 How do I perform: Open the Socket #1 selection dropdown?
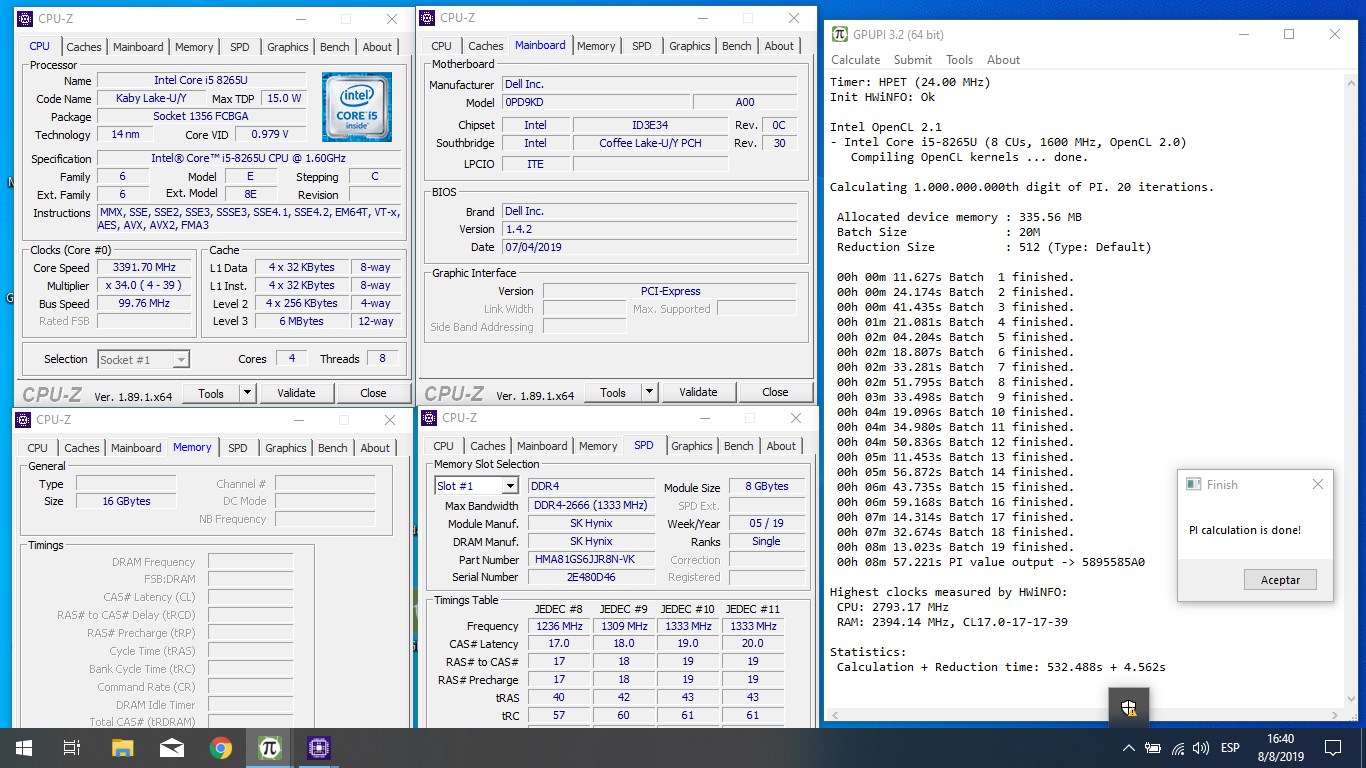click(x=144, y=359)
